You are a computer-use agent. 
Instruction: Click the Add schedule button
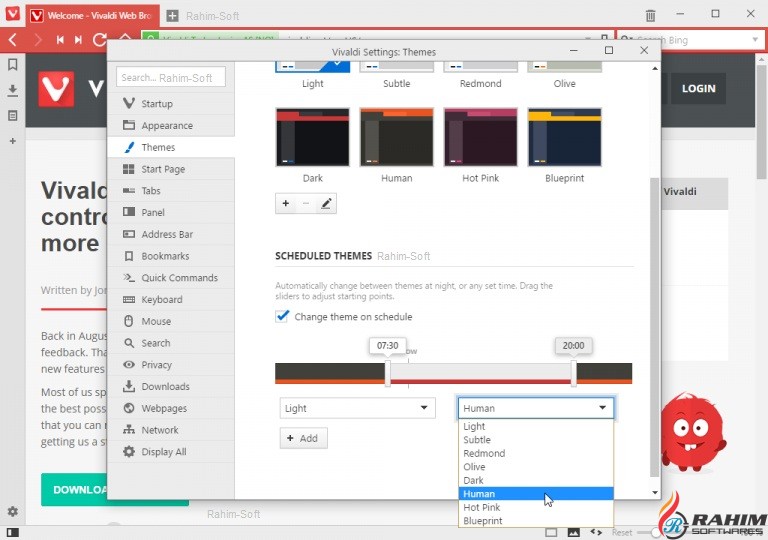(303, 438)
